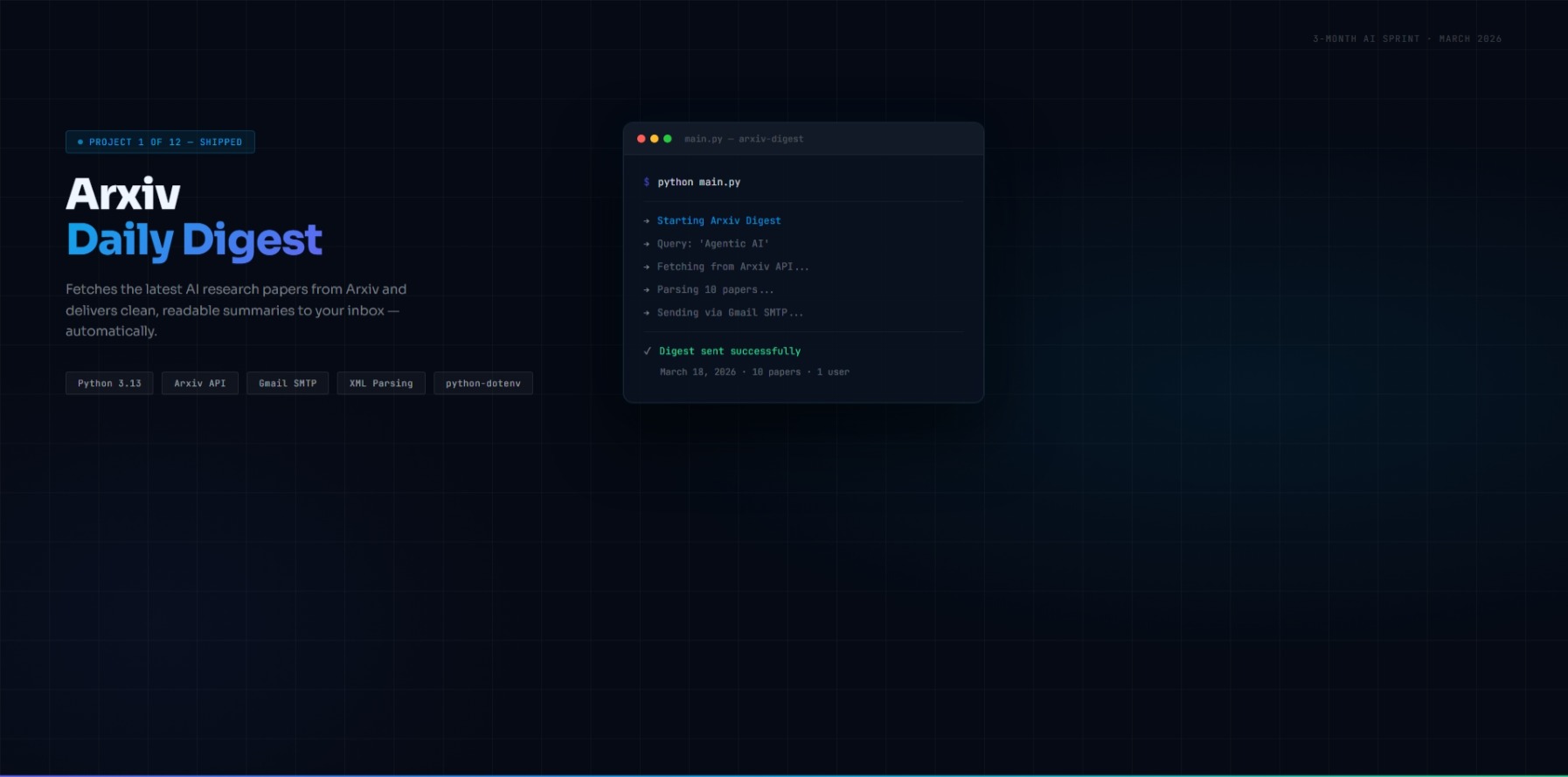This screenshot has width=1568, height=777.
Task: Click the description paragraph about fetching papers
Action: point(236,310)
